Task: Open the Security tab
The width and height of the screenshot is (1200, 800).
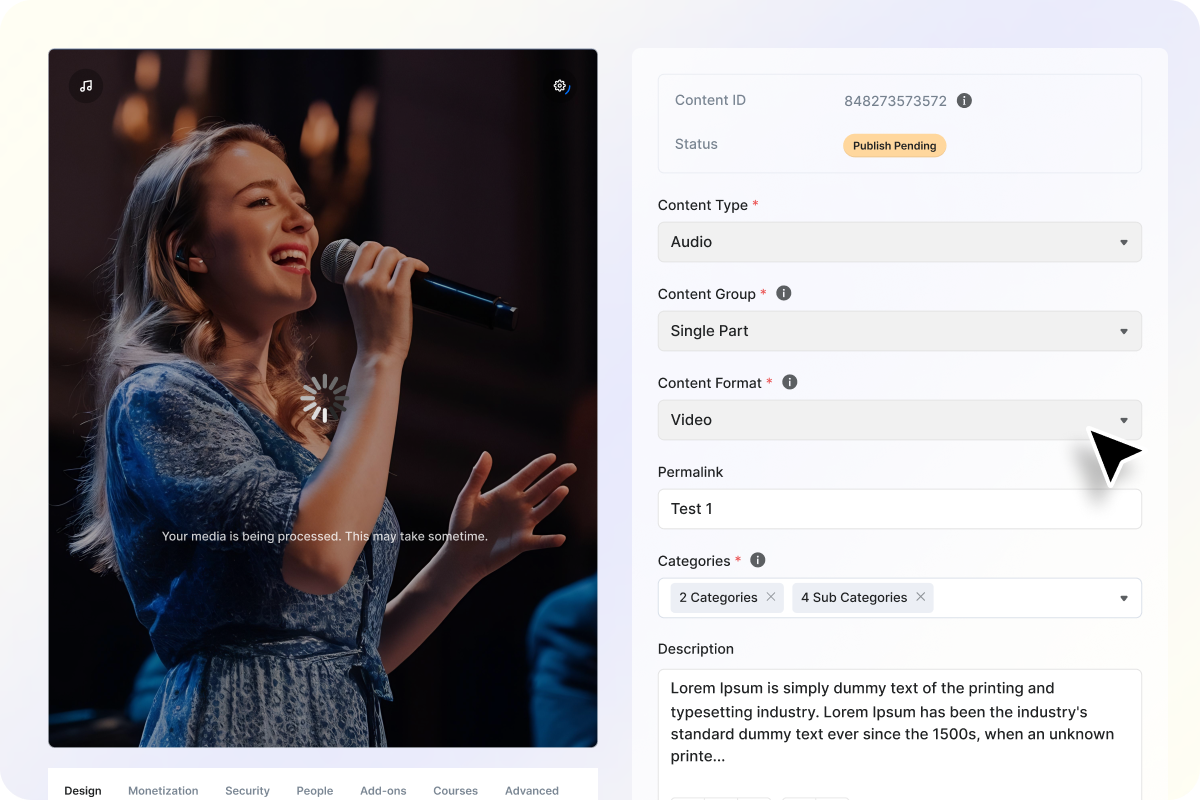Action: (247, 790)
